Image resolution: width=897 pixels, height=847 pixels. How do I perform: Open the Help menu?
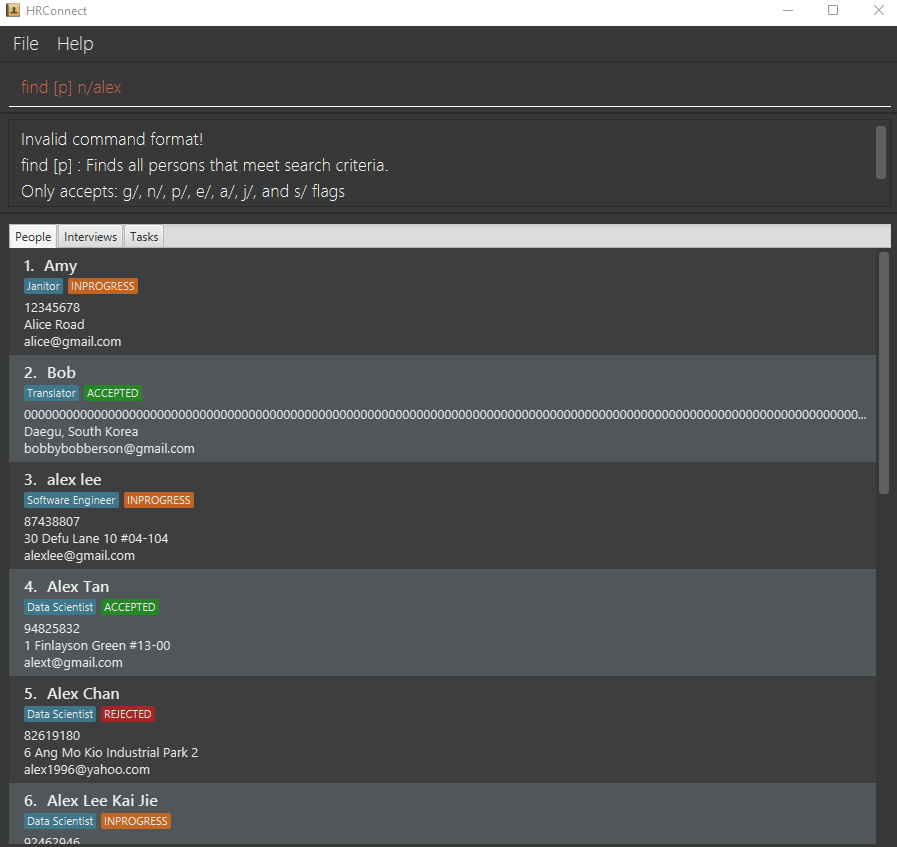pos(75,44)
